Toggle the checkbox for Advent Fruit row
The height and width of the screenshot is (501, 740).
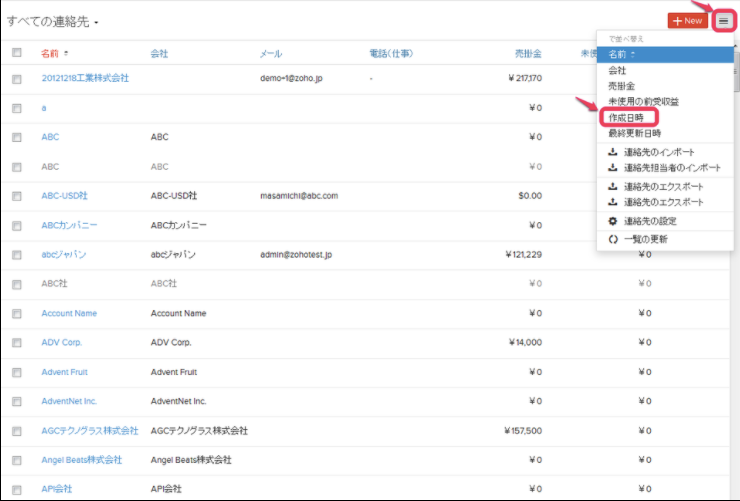pyautogui.click(x=16, y=372)
